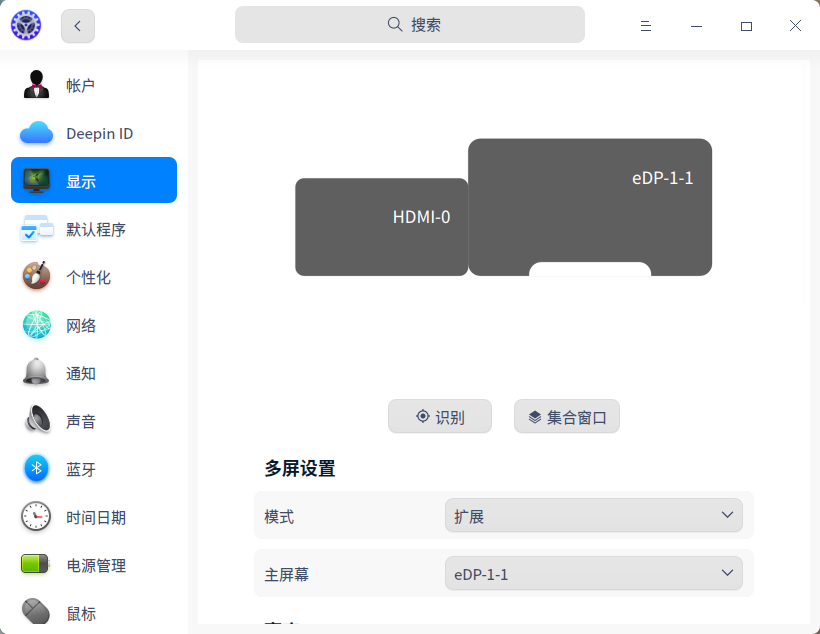
Task: Select the 鼠标 sidebar icon
Action: tap(36, 612)
